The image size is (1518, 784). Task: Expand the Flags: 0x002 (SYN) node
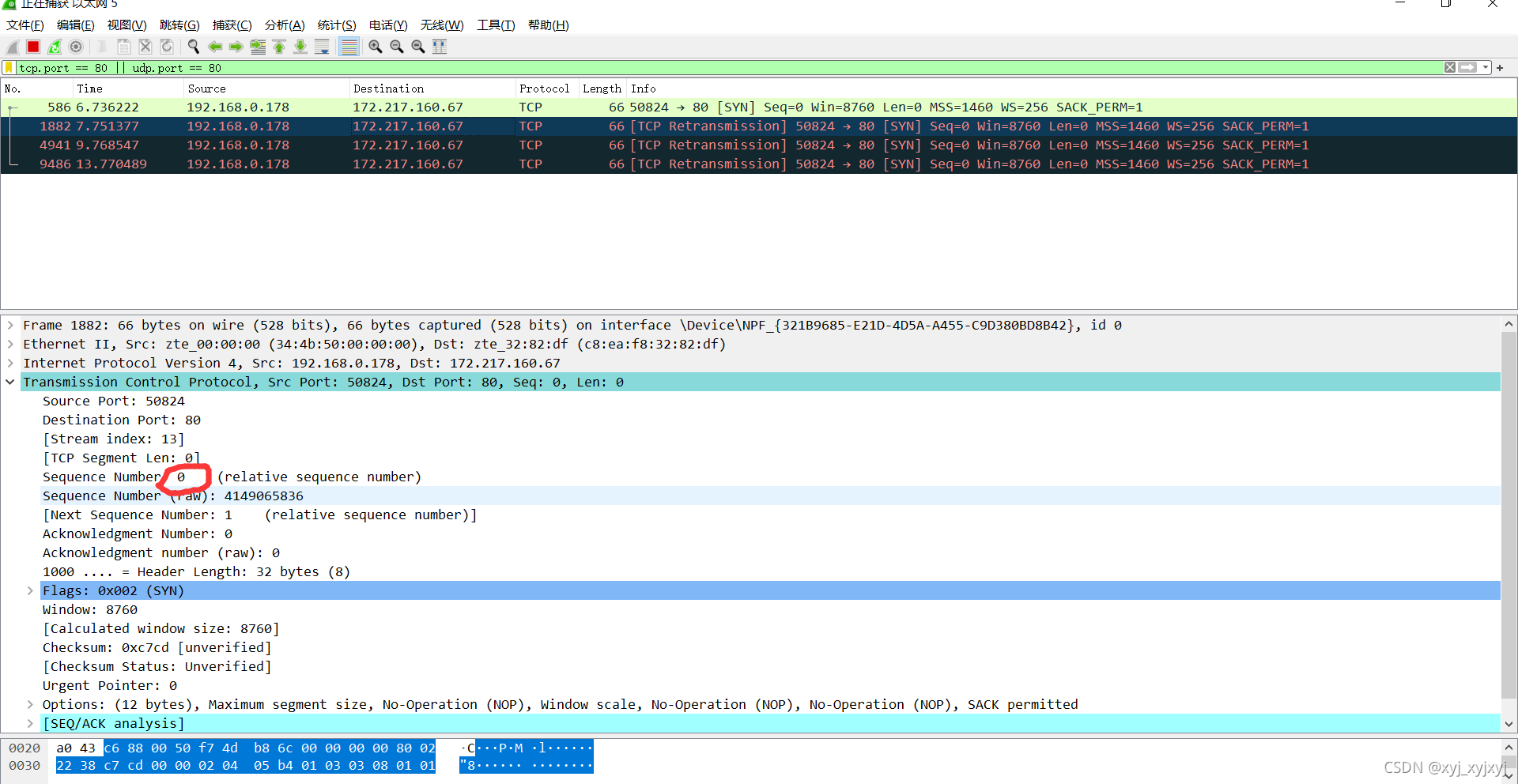point(30,591)
